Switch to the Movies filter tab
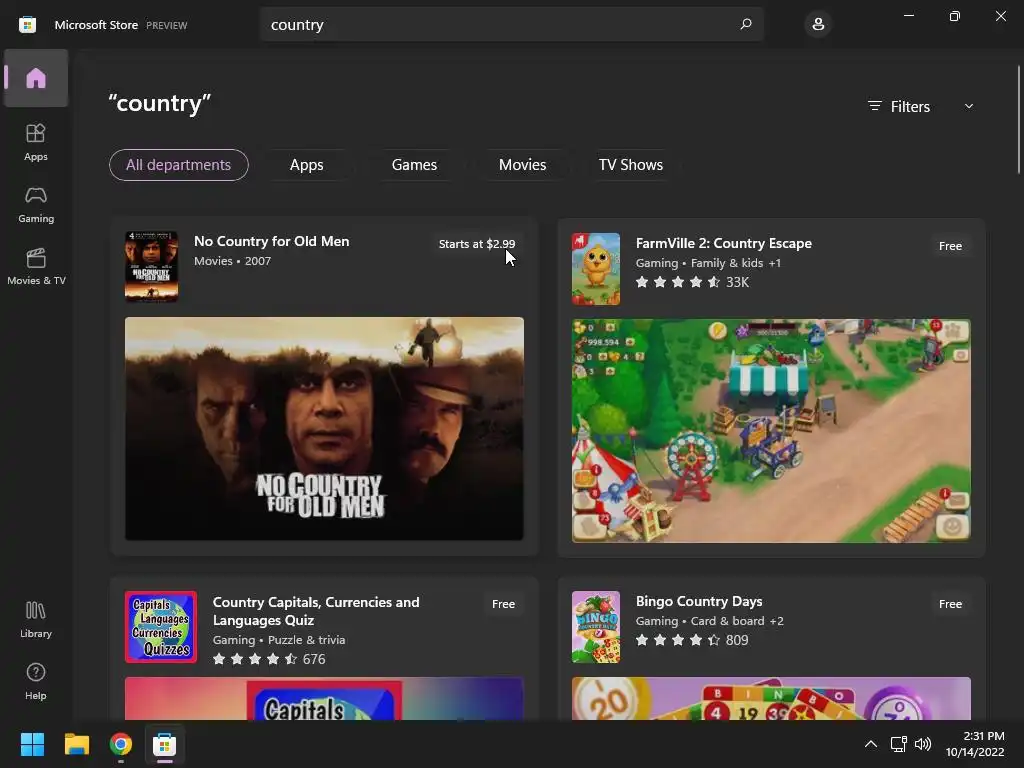 (x=522, y=165)
